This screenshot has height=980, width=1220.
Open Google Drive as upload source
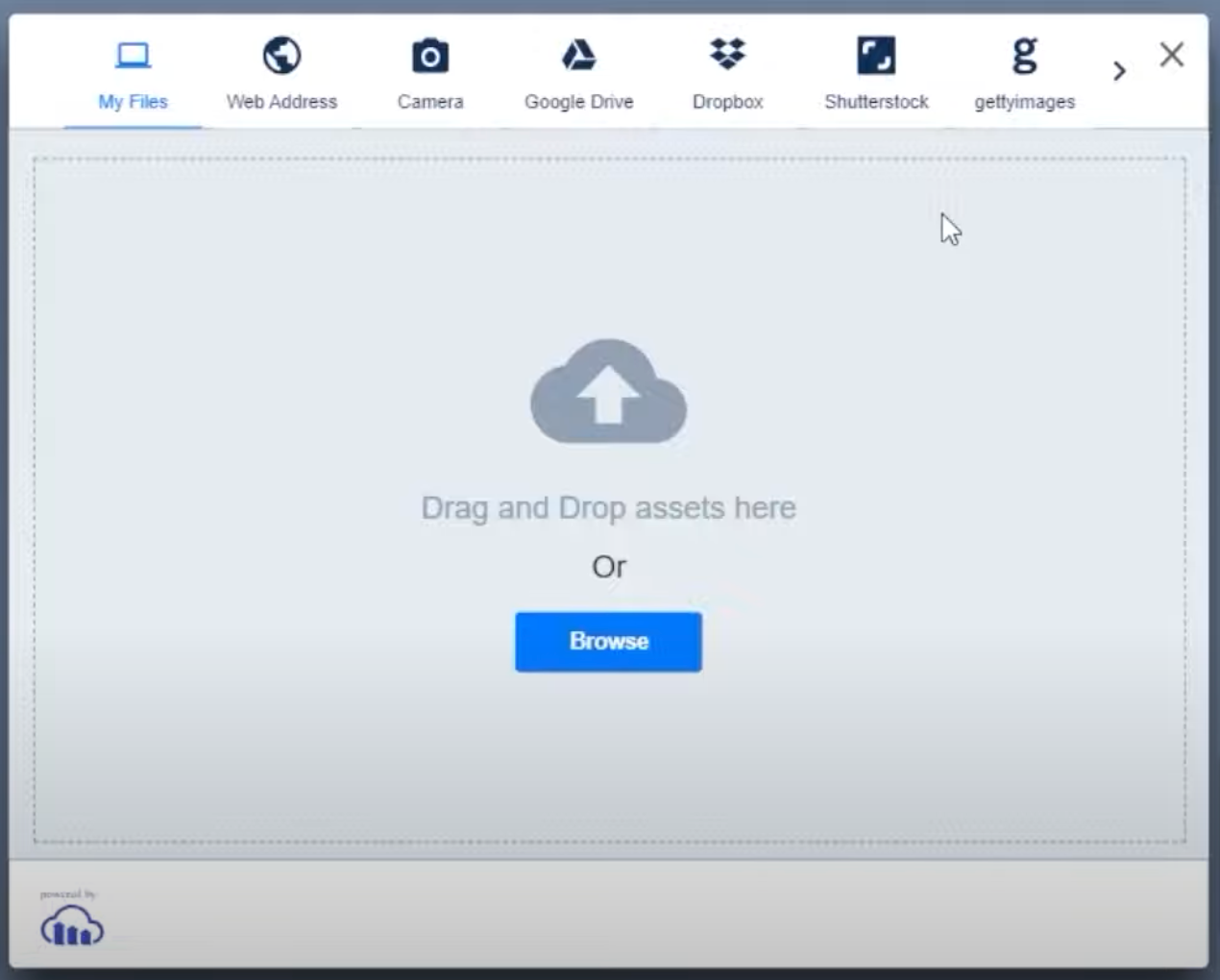pyautogui.click(x=578, y=55)
